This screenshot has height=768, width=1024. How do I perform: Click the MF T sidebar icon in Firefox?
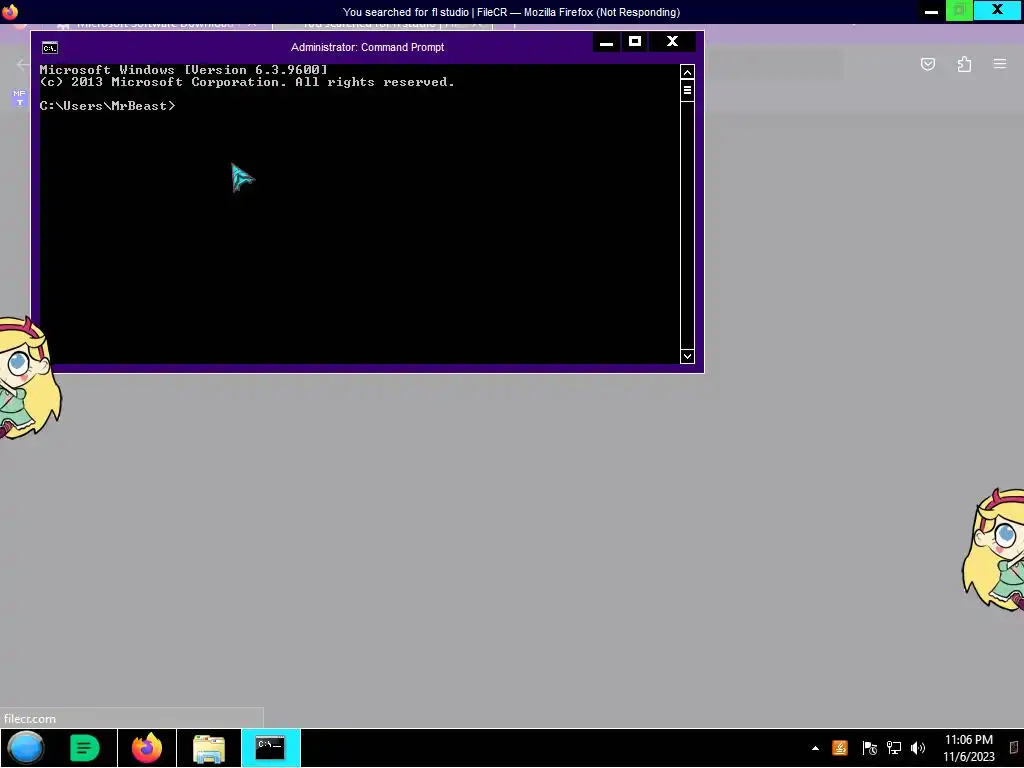click(19, 98)
